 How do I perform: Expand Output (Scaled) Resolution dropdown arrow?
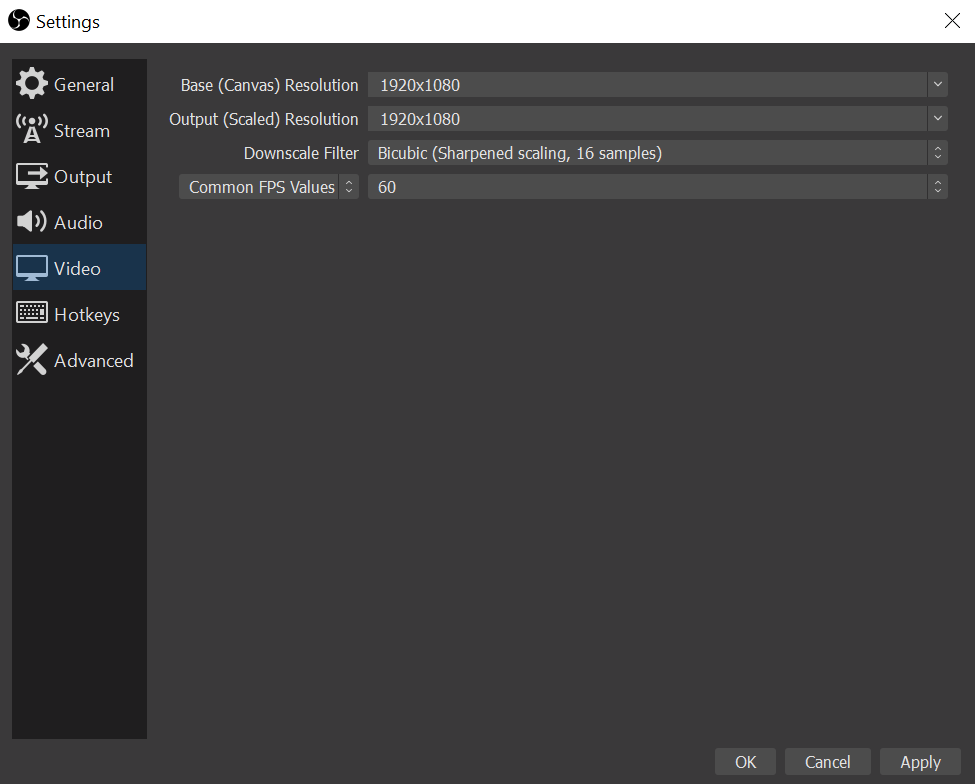(937, 119)
